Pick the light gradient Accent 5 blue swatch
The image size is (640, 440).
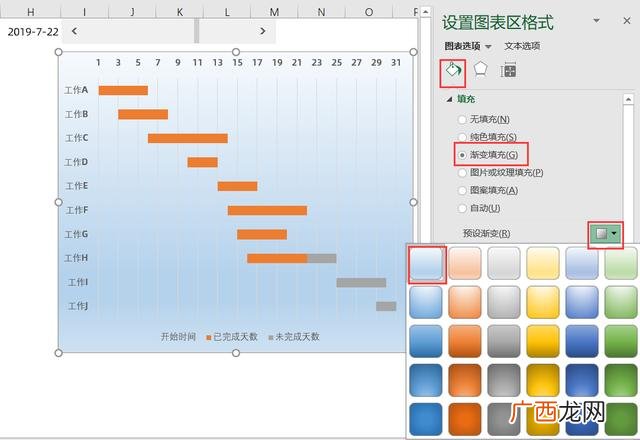tap(582, 263)
